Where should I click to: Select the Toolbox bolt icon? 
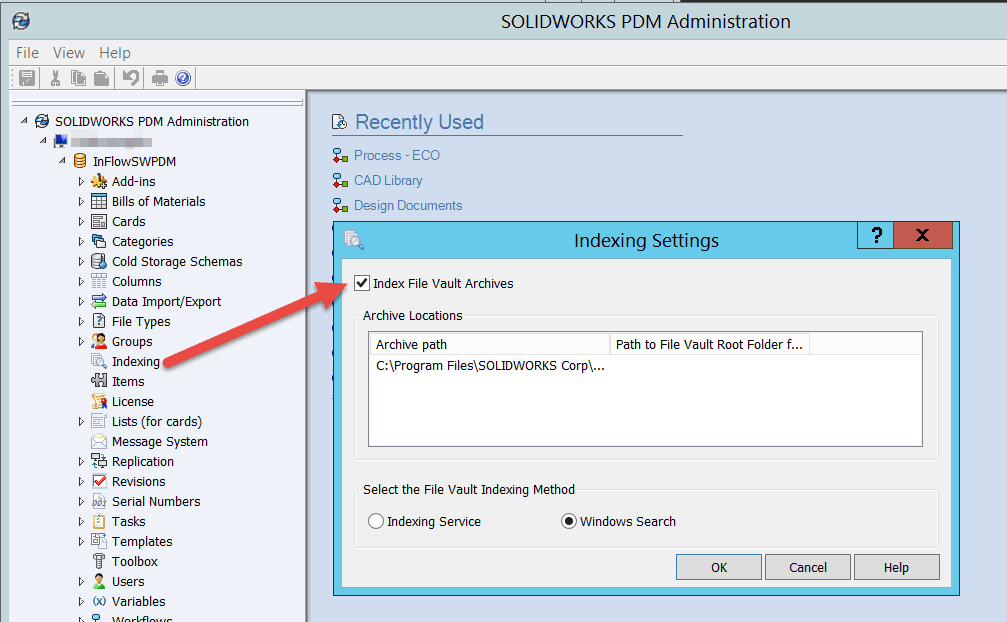(99, 561)
